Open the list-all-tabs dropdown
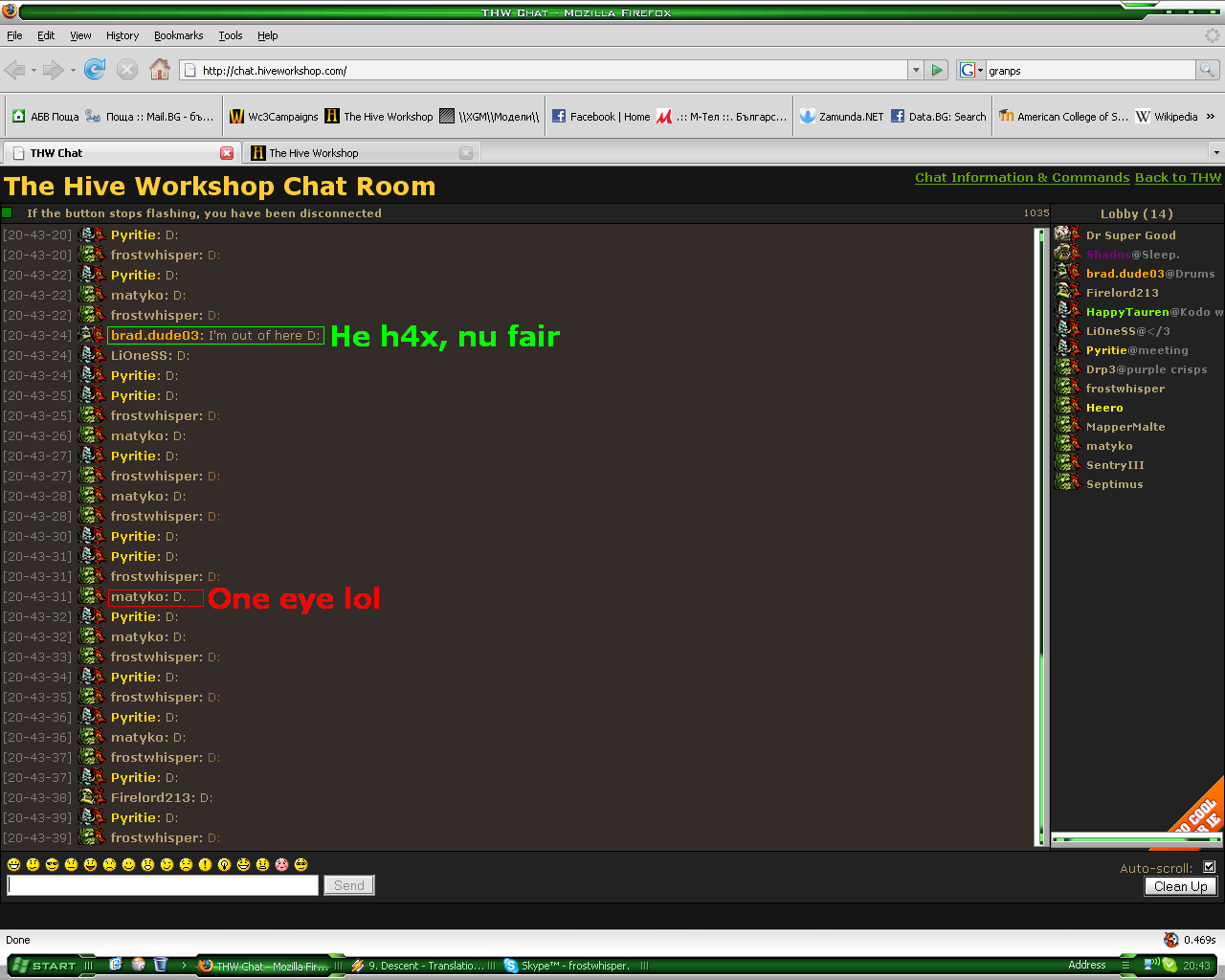Viewport: 1225px width, 980px height. pos(1216,152)
